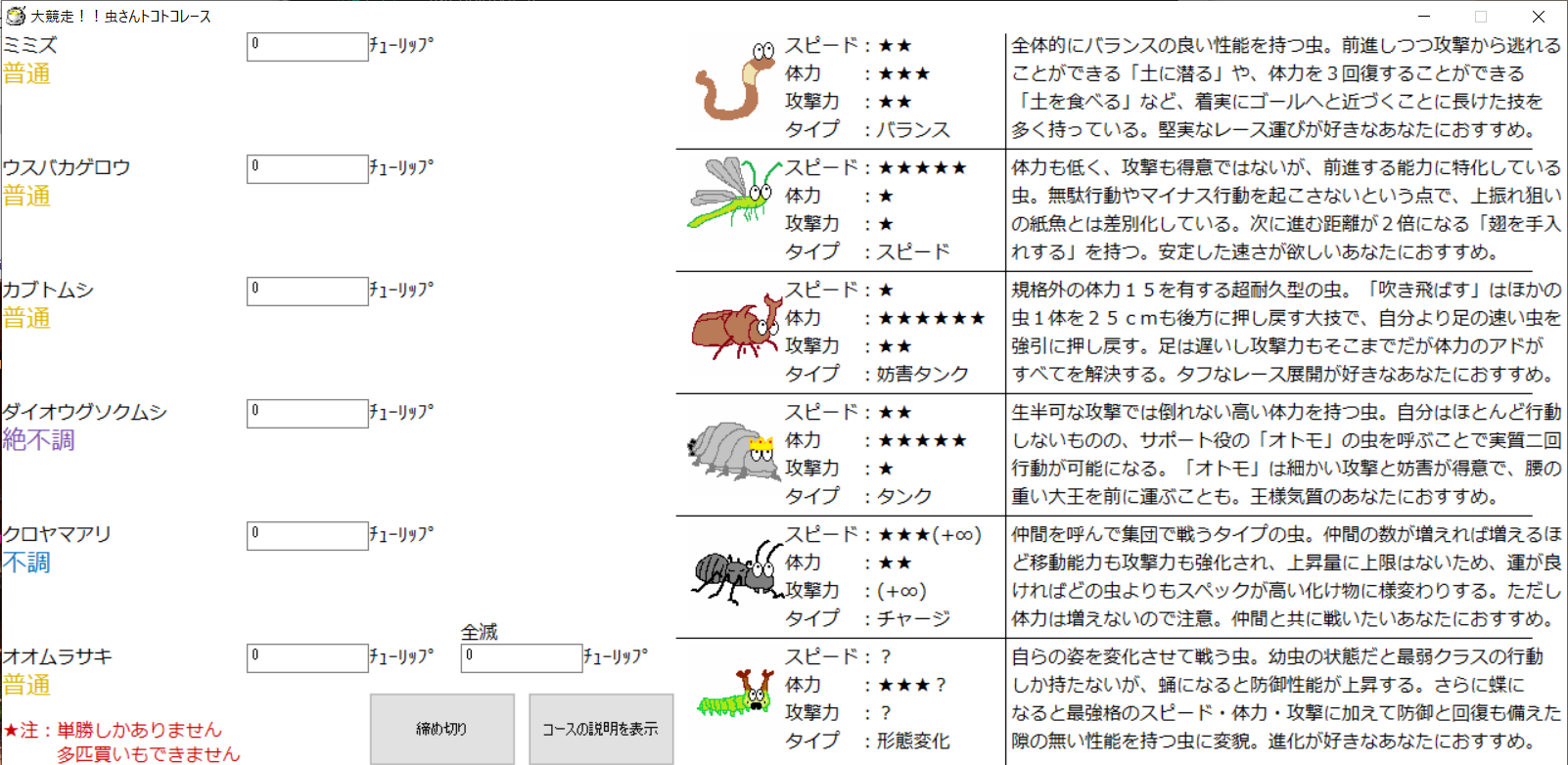Click the app icon in title bar

[x=16, y=16]
